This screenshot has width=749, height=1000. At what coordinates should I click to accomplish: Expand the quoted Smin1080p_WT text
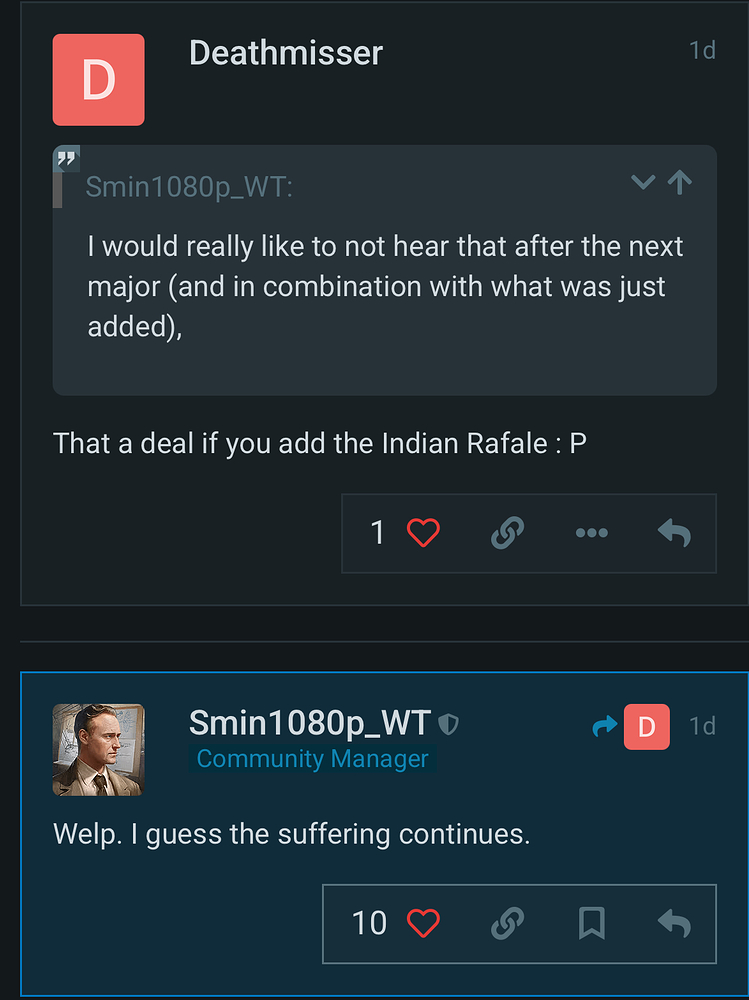643,182
